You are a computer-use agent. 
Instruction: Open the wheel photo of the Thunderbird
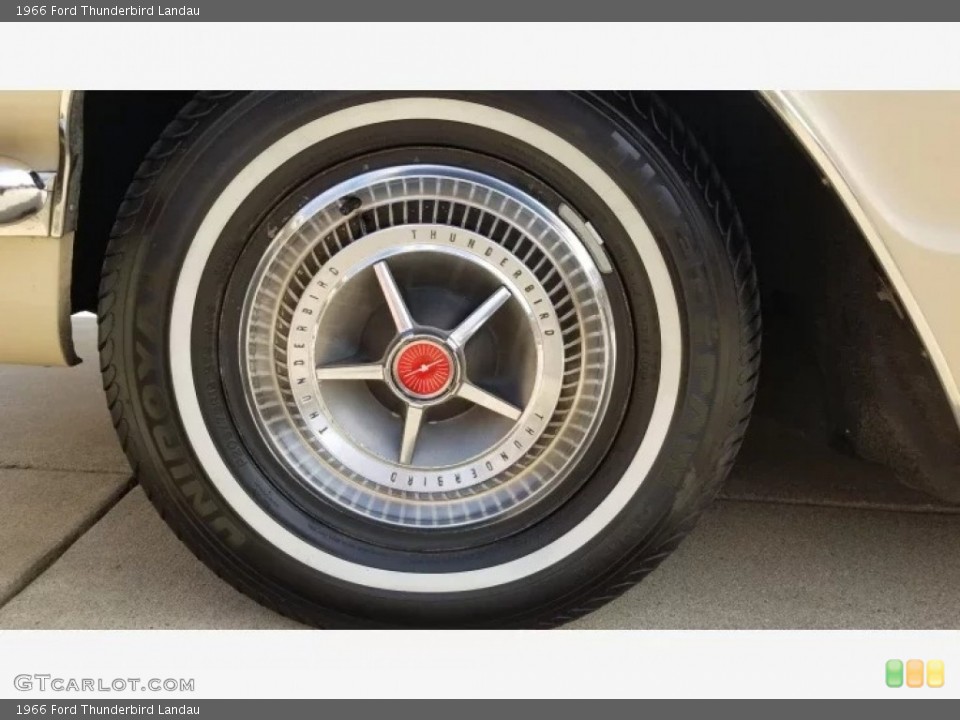click(x=480, y=360)
